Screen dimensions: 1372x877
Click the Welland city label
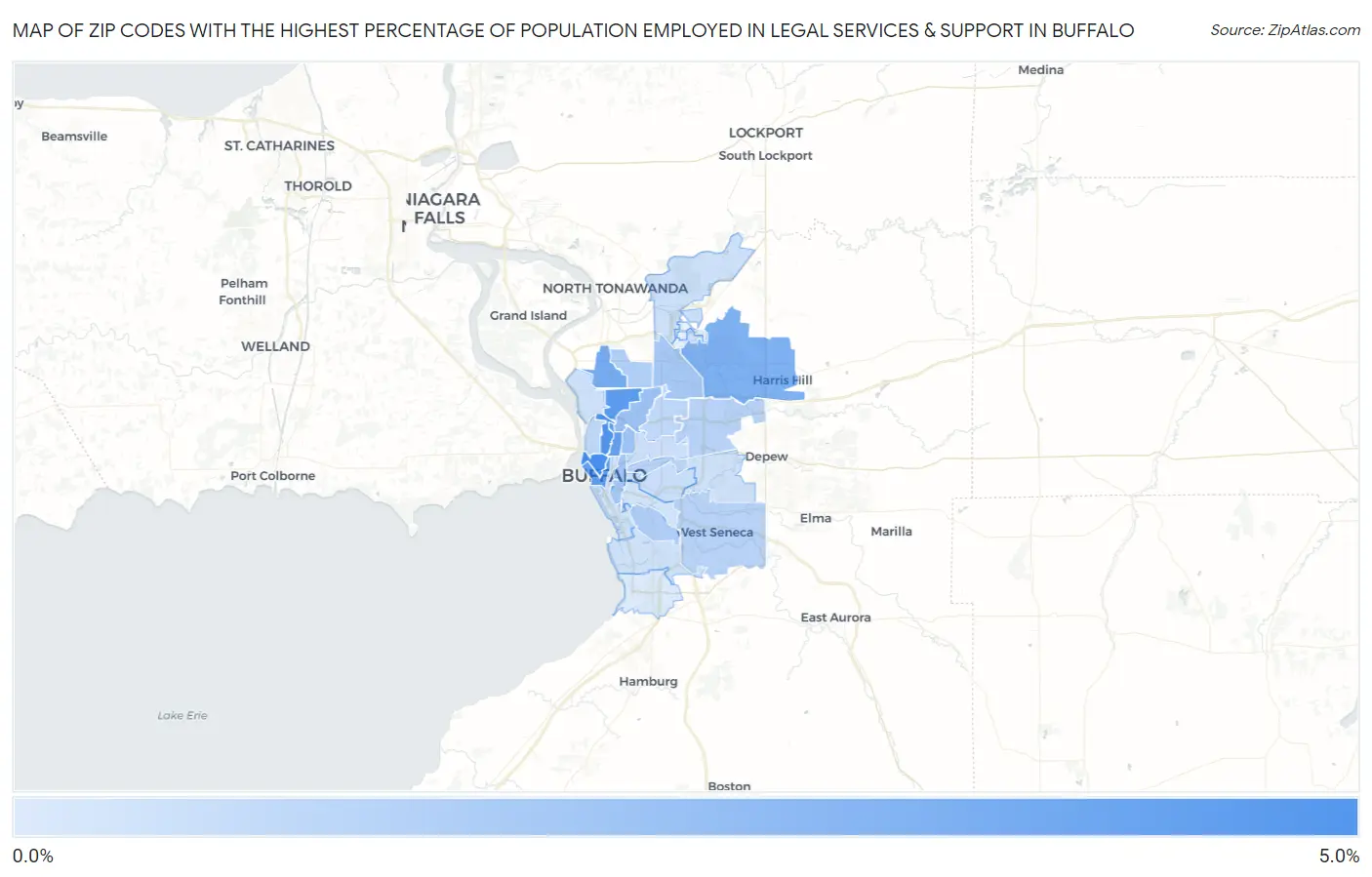tap(275, 346)
